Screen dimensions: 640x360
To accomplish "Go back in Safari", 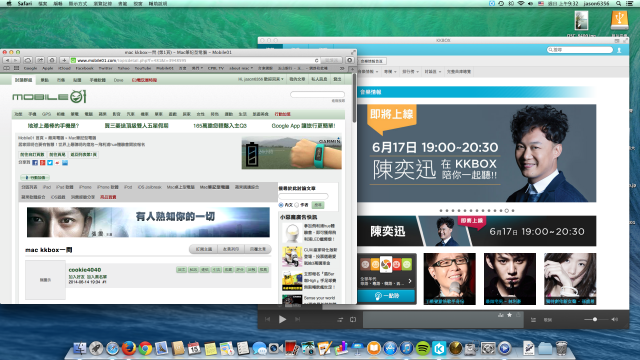I will coord(7,60).
